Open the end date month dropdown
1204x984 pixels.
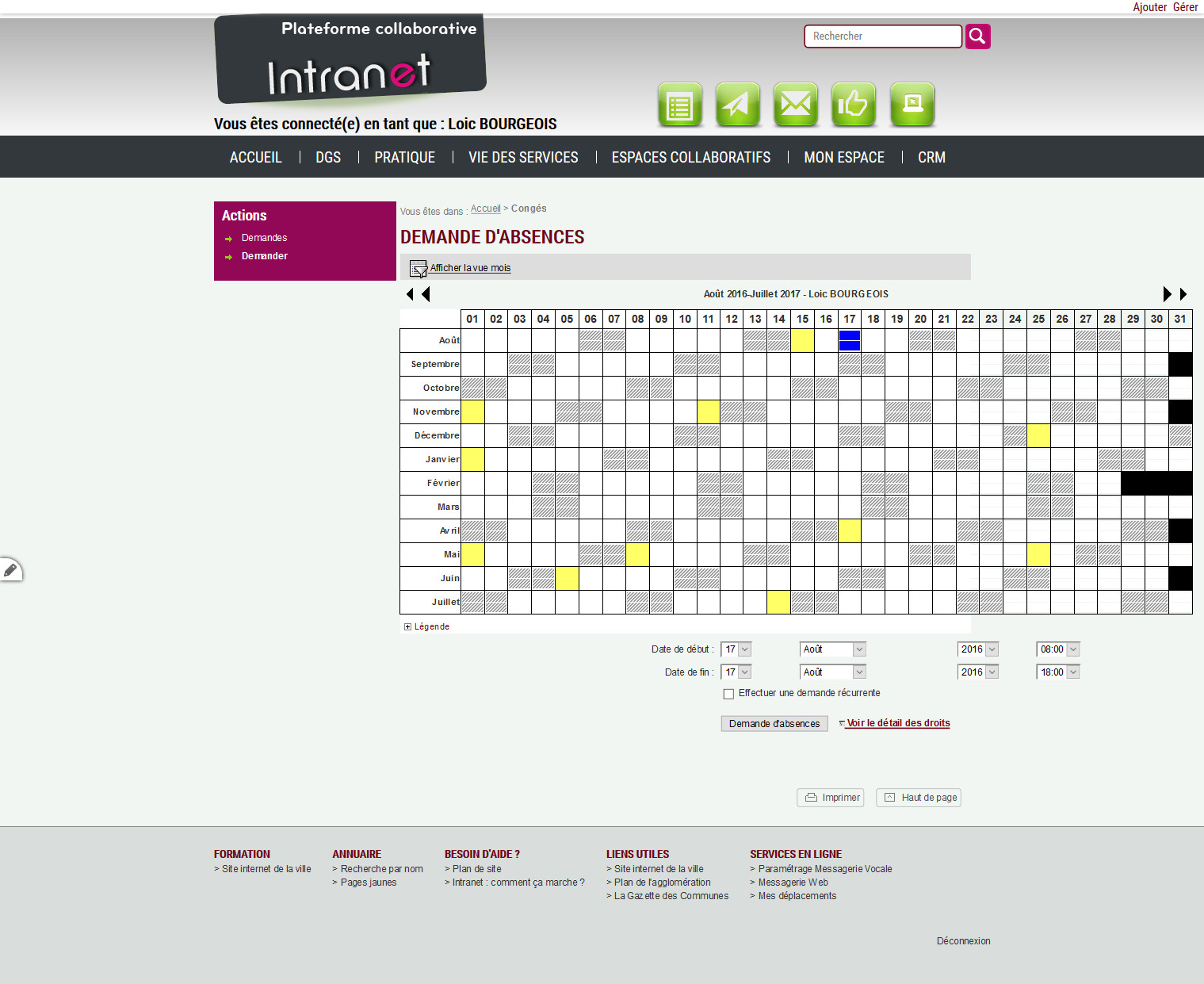832,672
